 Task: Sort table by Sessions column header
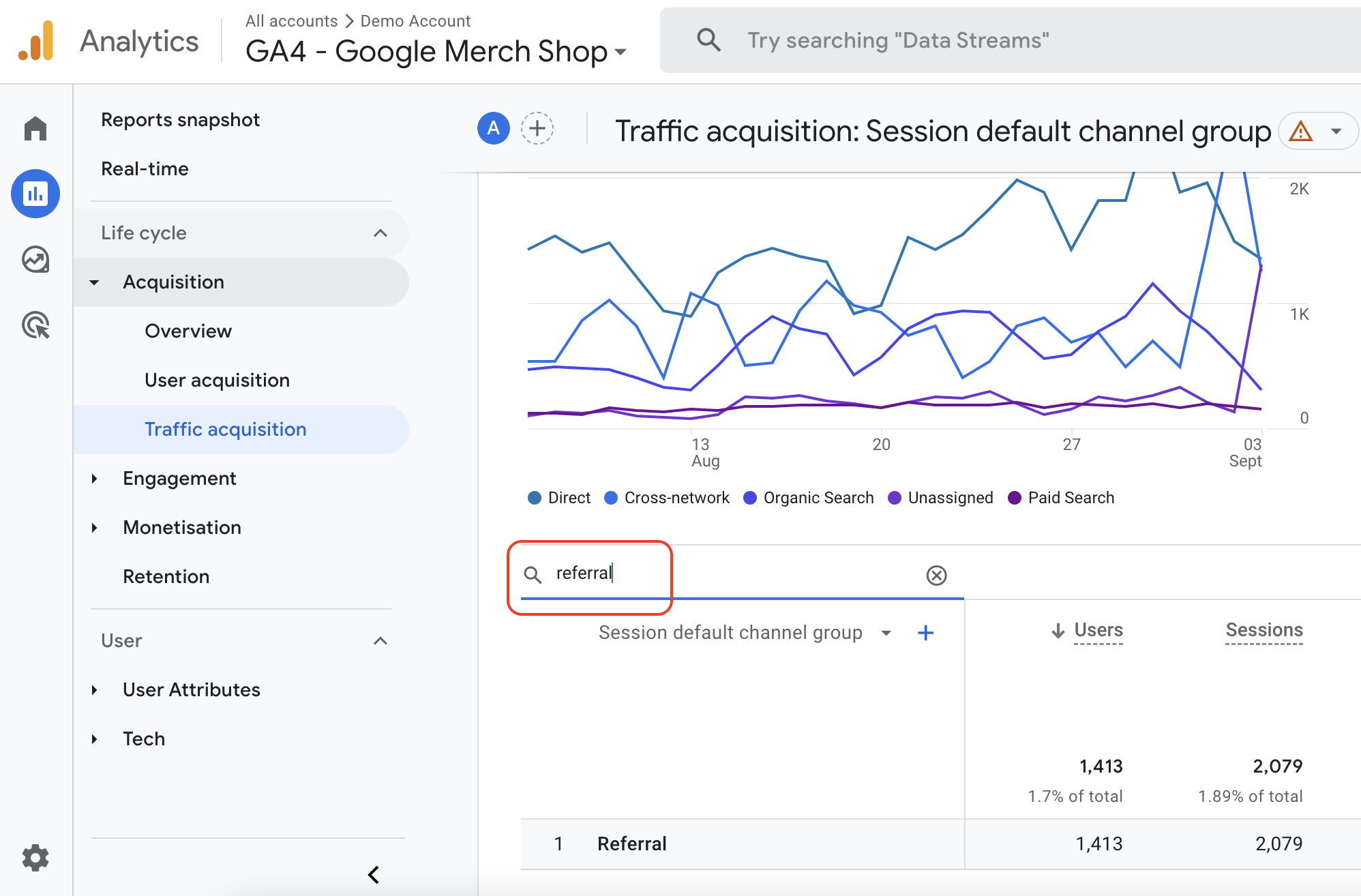pos(1264,630)
